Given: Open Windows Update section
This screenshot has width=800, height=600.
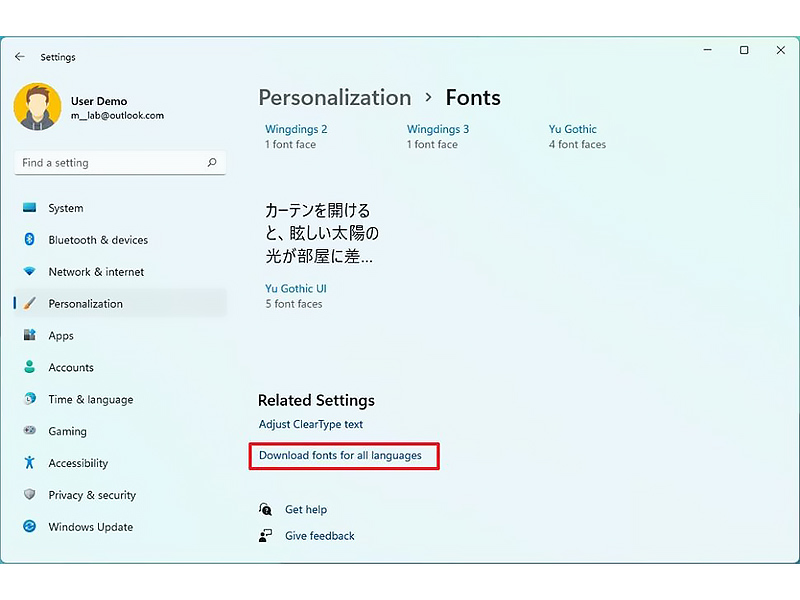Looking at the screenshot, I should click(x=120, y=527).
